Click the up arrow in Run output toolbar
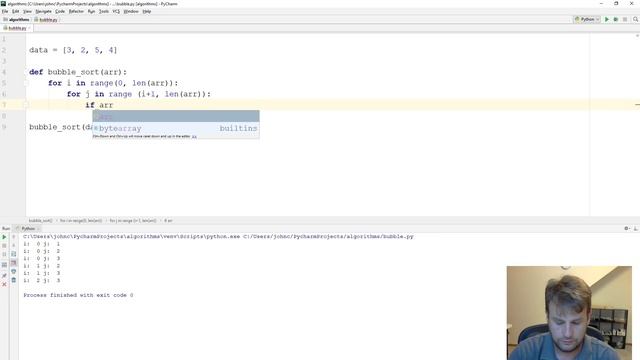The image size is (640, 360). pyautogui.click(x=13, y=237)
